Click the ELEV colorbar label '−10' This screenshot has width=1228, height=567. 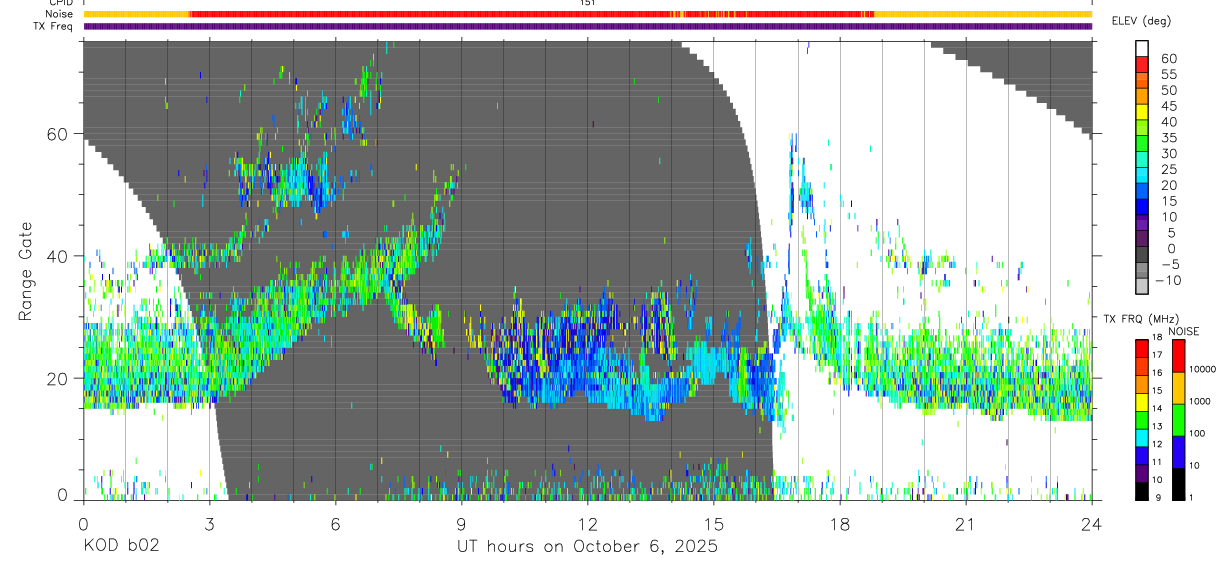[1169, 280]
